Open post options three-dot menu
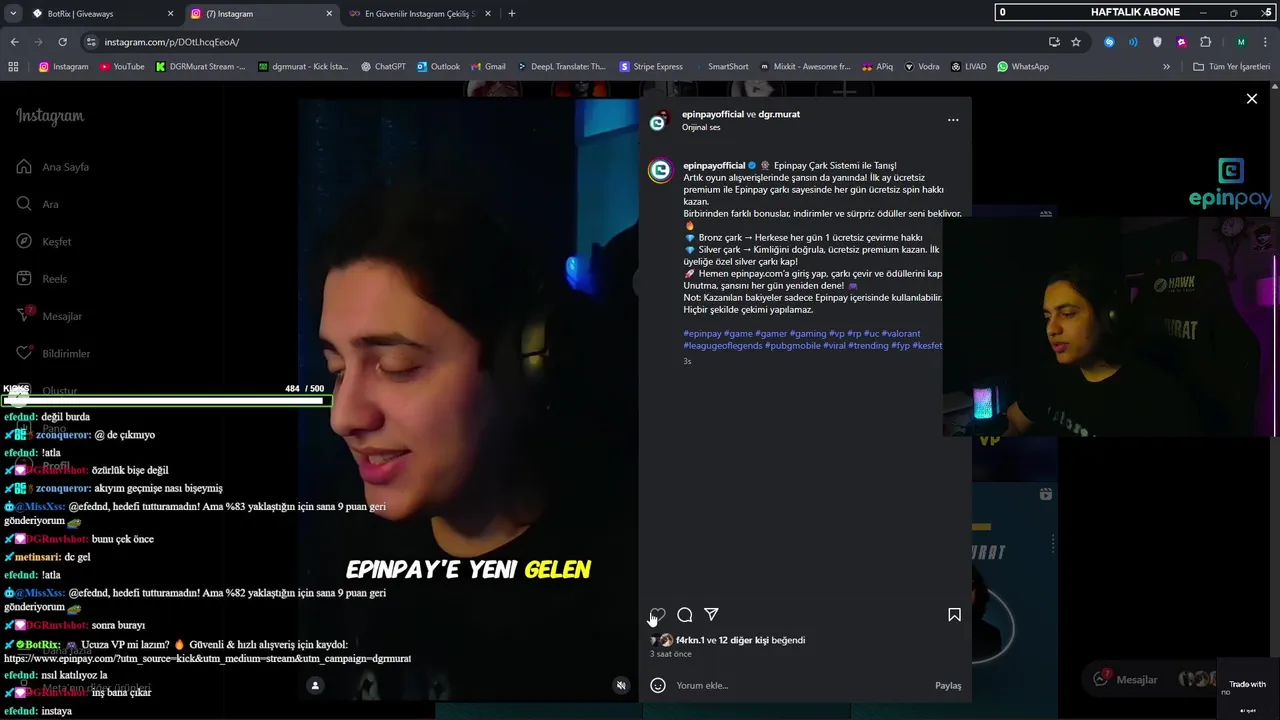 point(953,120)
